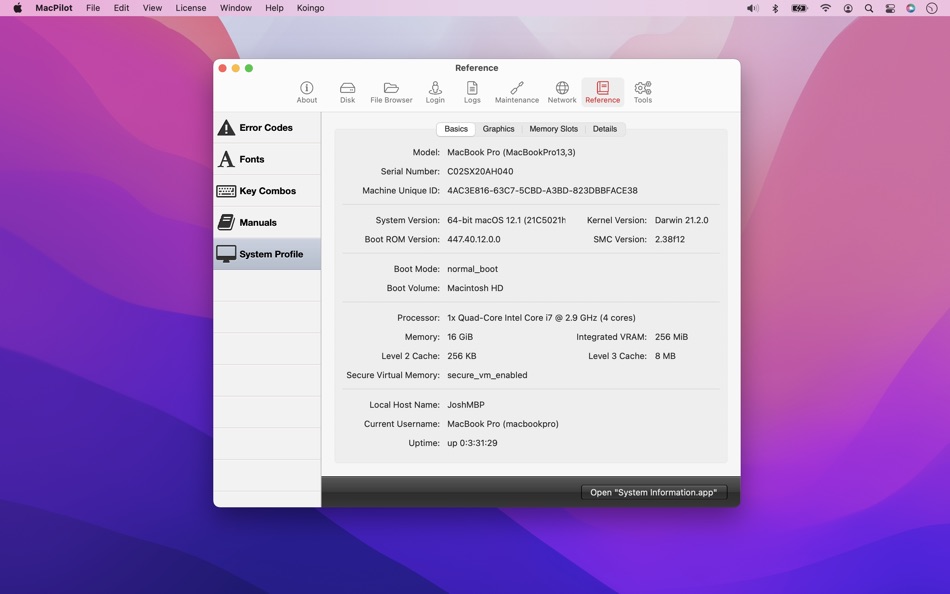Screen dimensions: 950x594
Task: Click Open "System Information.app" button
Action: tap(654, 492)
